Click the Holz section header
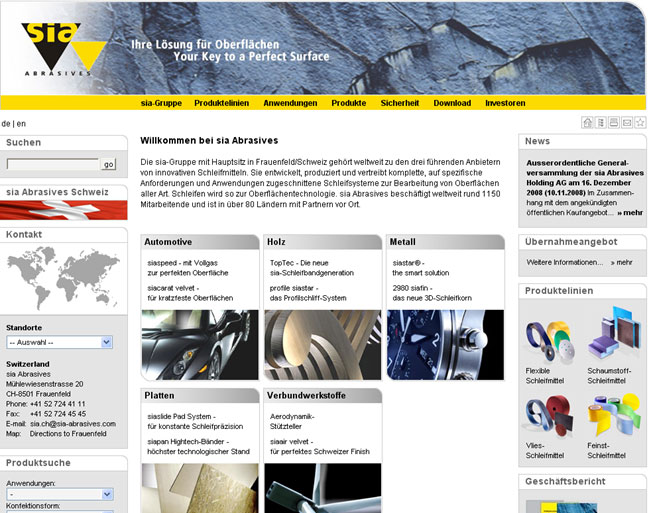The width and height of the screenshot is (650, 513). [x=323, y=242]
